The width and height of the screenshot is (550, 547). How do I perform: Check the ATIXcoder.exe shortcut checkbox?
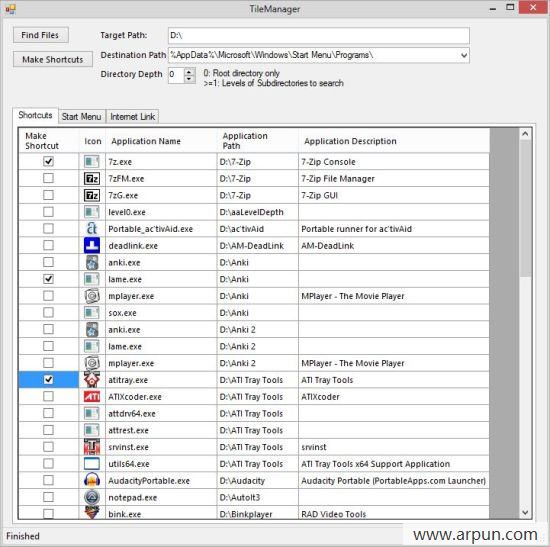point(48,396)
